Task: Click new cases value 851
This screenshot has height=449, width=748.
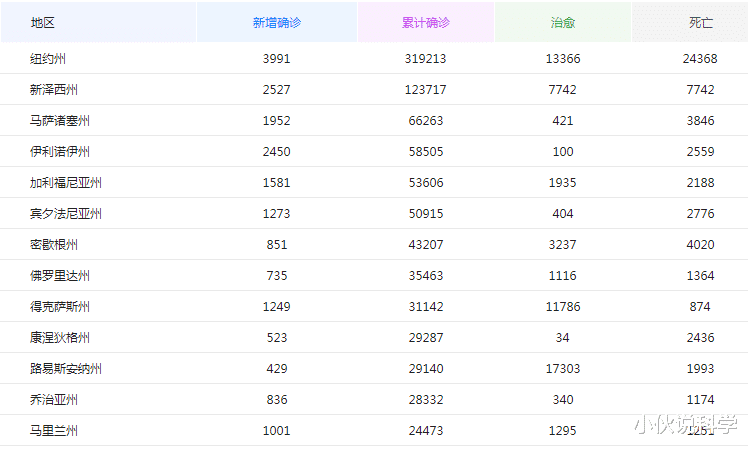Action: click(x=277, y=245)
